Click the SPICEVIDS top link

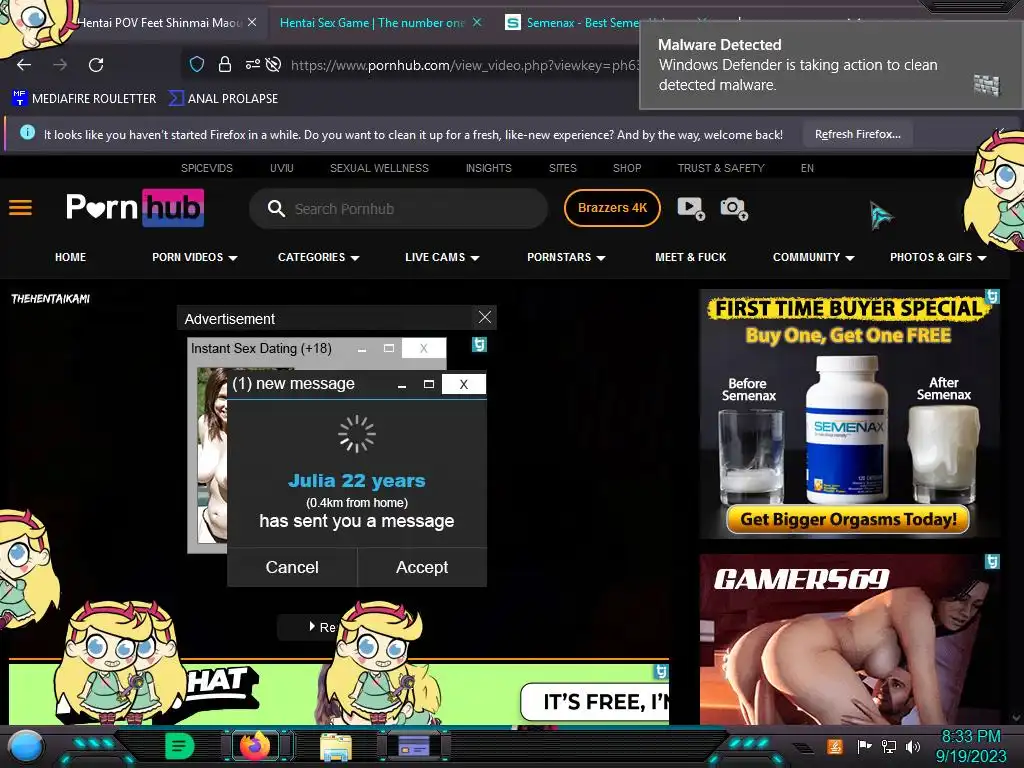click(x=207, y=168)
